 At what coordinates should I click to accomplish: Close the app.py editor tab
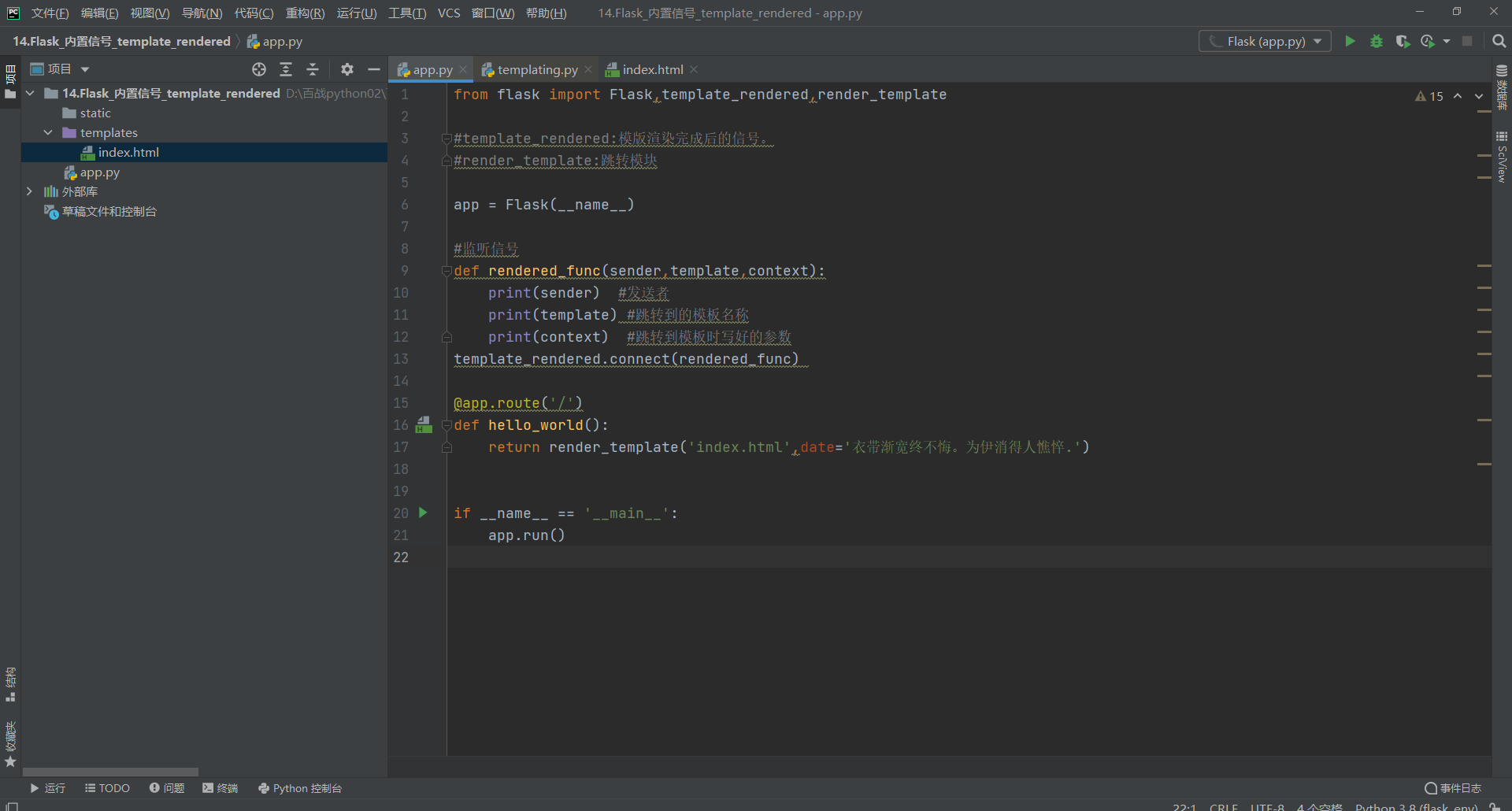coord(463,69)
